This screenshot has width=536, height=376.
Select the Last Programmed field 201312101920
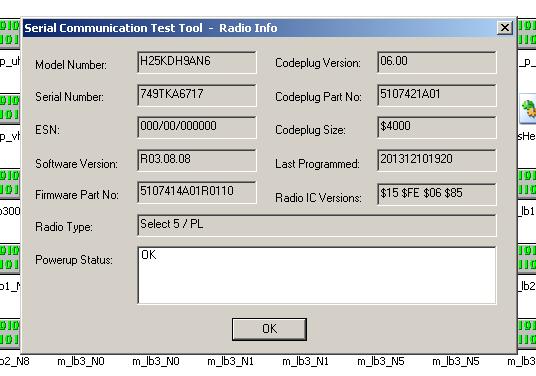pos(437,160)
